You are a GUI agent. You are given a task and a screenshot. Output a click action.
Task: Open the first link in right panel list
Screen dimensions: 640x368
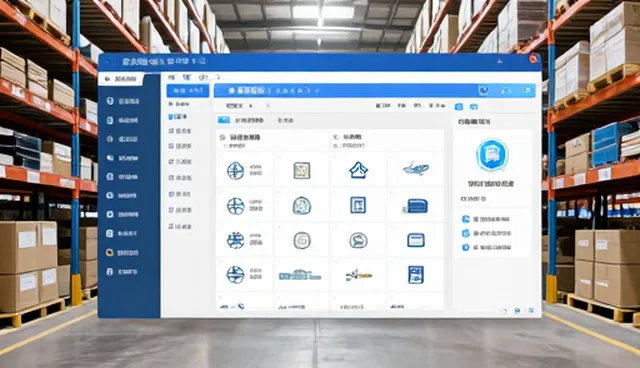tap(486, 219)
